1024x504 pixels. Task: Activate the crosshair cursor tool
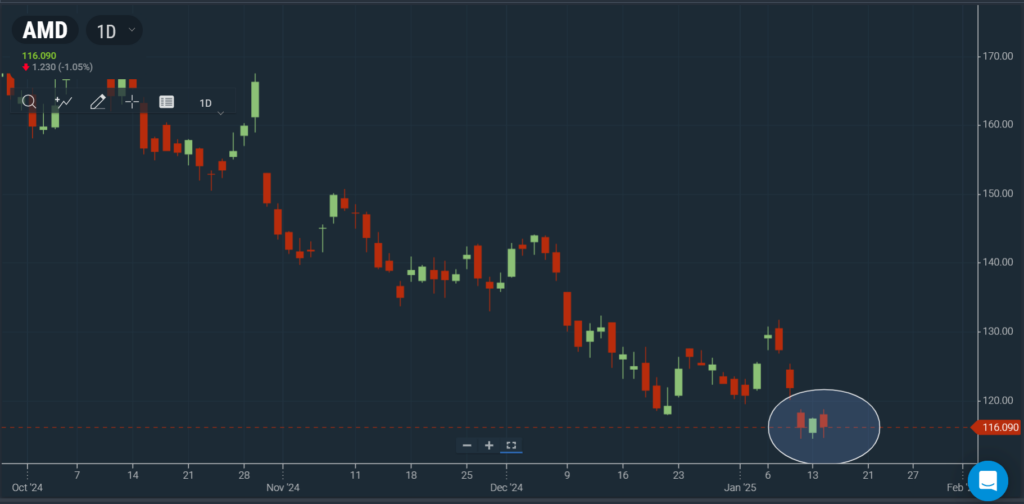coord(132,102)
